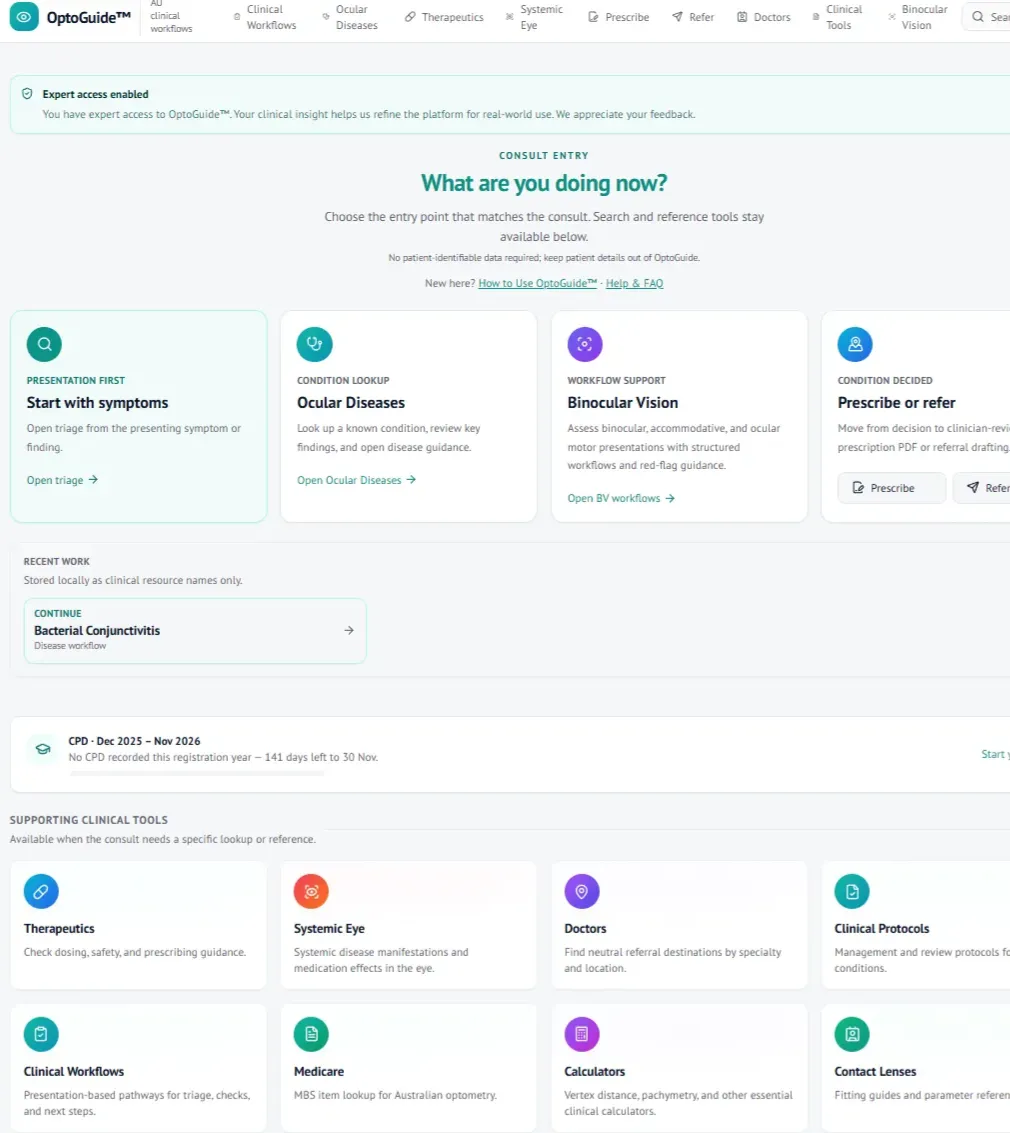Go to Therapeutics in the top navigation
Image resolution: width=1010 pixels, height=1134 pixels.
[444, 17]
